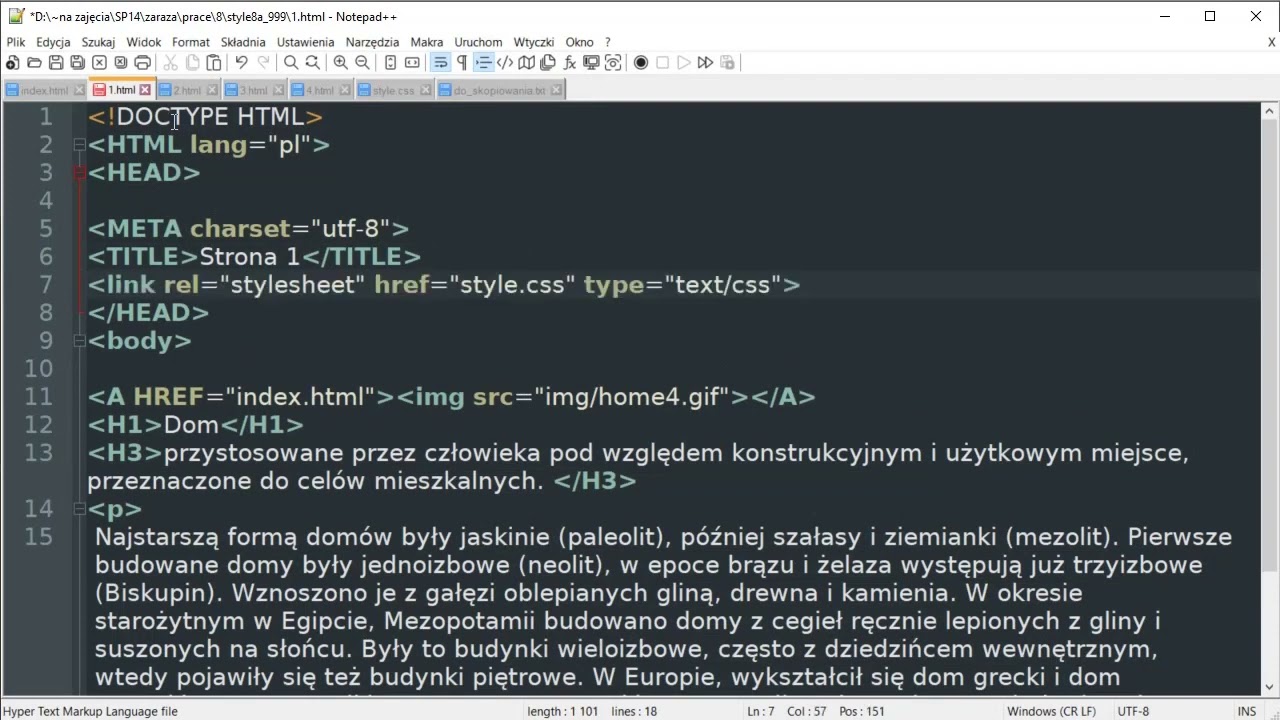Switch to the 3.html tab
The width and height of the screenshot is (1280, 720).
[253, 90]
